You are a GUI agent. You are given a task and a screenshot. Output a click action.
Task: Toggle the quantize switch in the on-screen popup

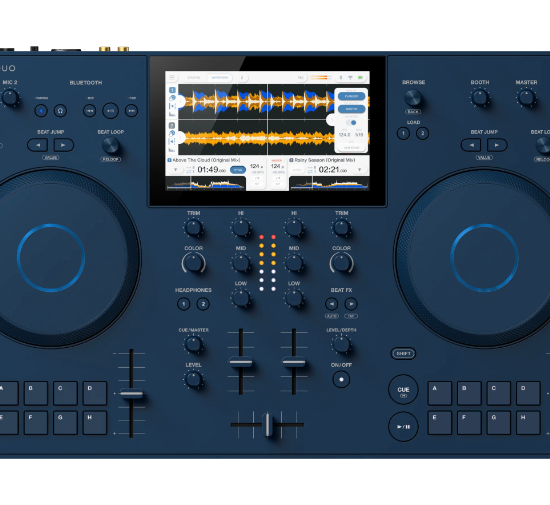pos(351,122)
